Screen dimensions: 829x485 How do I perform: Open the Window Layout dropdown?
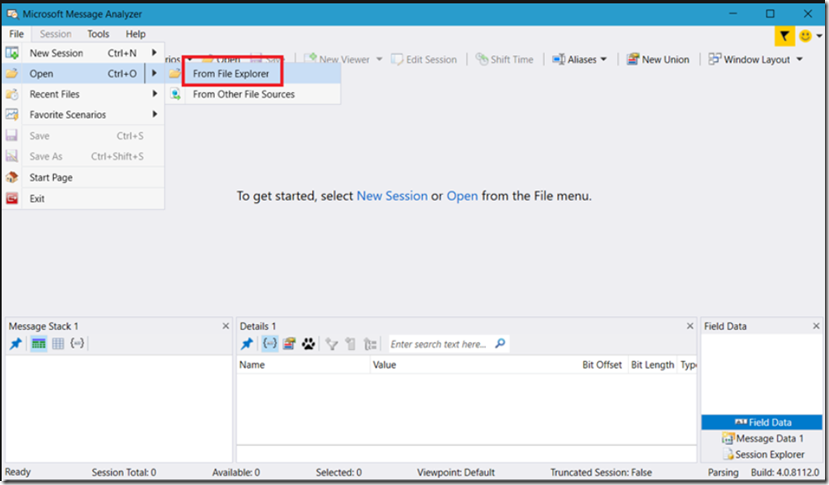756,60
